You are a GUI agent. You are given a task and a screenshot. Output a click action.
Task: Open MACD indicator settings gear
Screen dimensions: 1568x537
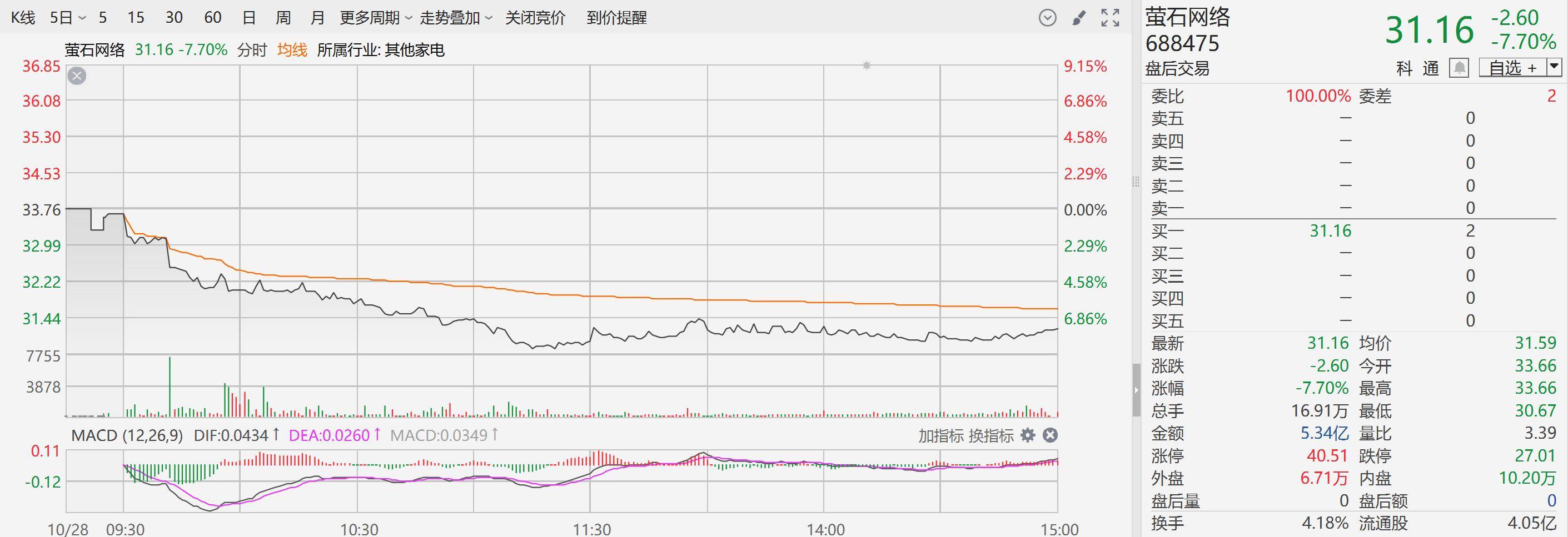point(1028,435)
